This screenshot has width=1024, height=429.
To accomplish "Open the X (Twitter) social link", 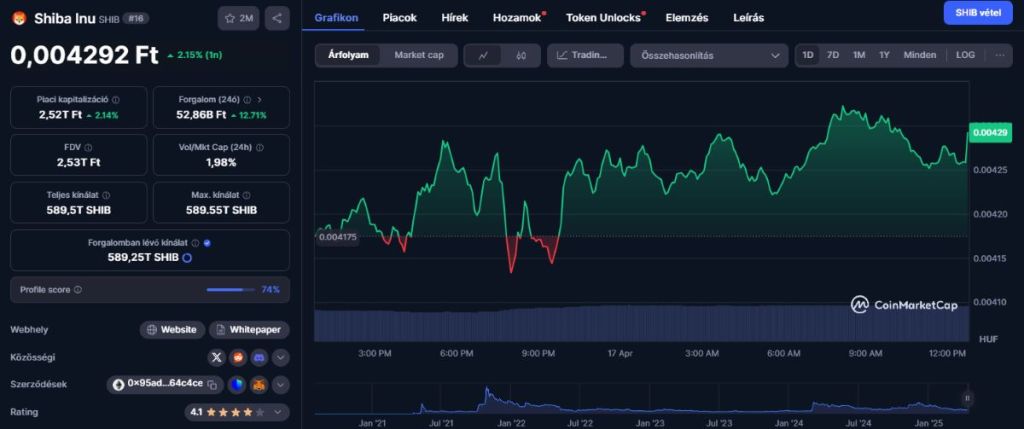I will click(x=216, y=357).
